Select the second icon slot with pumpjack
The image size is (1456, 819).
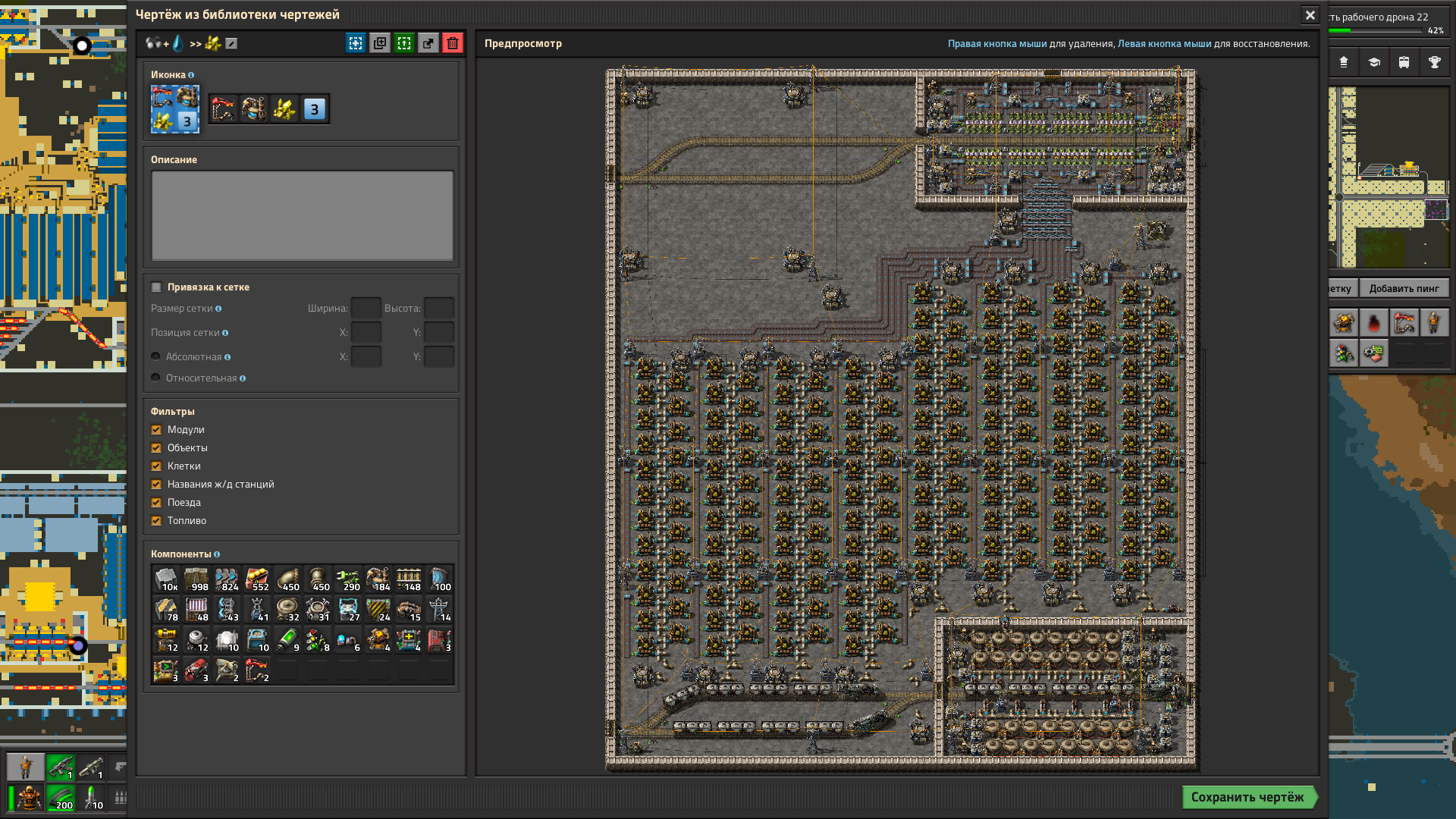254,109
